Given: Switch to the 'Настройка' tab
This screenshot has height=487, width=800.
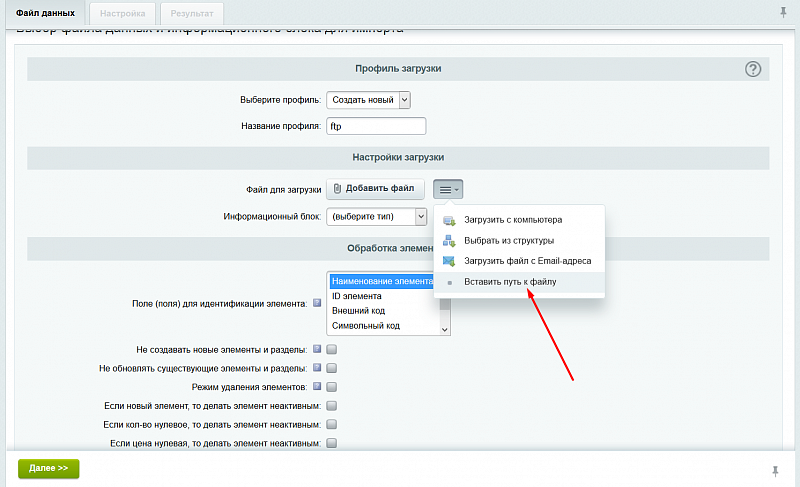Looking at the screenshot, I should coord(122,13).
